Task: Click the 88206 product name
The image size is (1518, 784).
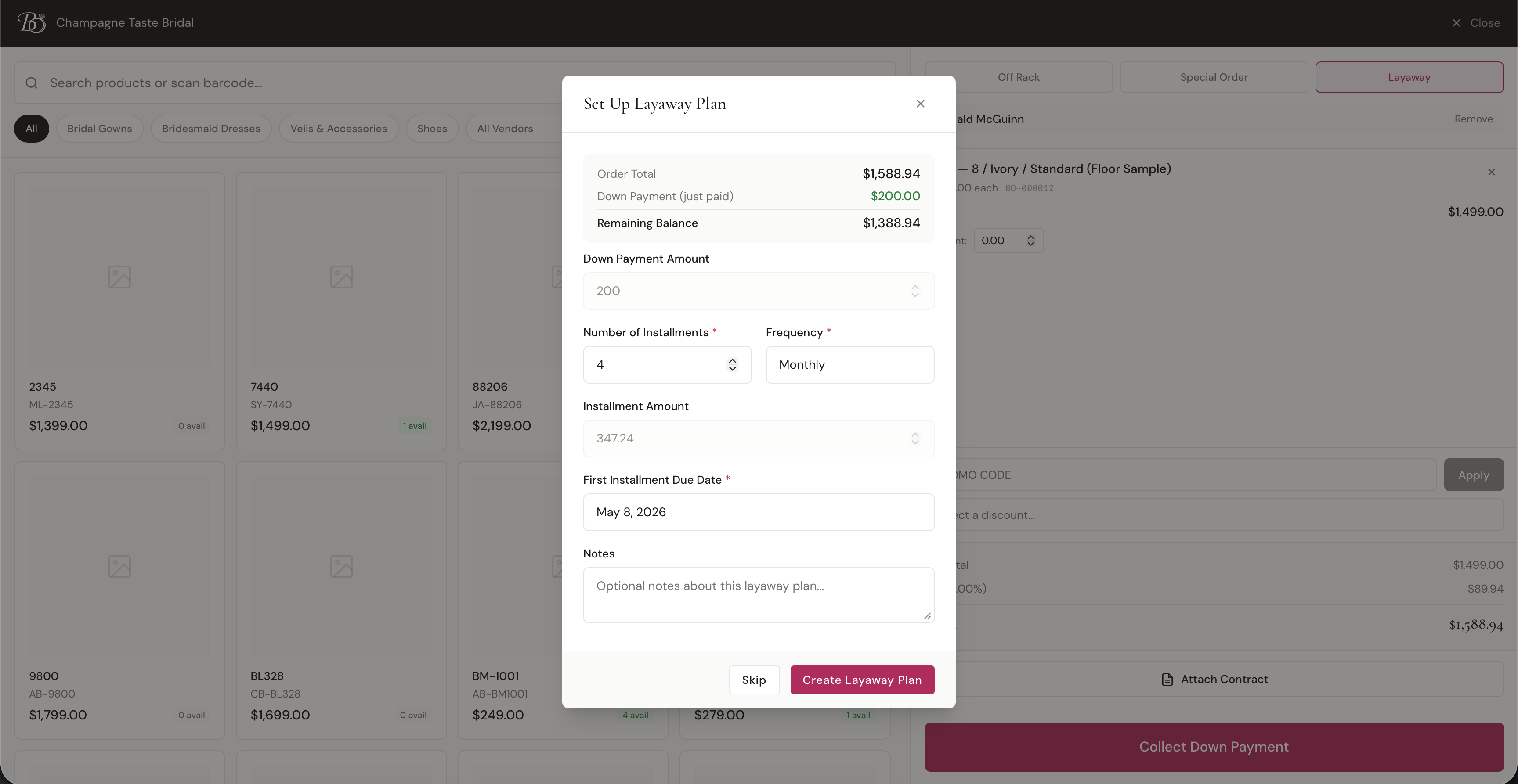Action: click(490, 387)
